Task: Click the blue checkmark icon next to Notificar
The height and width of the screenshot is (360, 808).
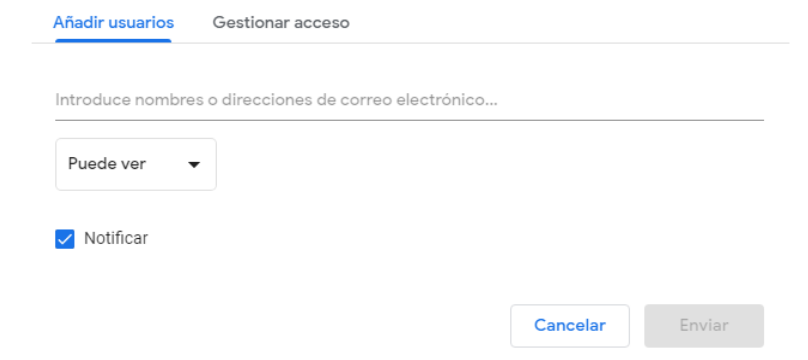Action: click(x=65, y=239)
